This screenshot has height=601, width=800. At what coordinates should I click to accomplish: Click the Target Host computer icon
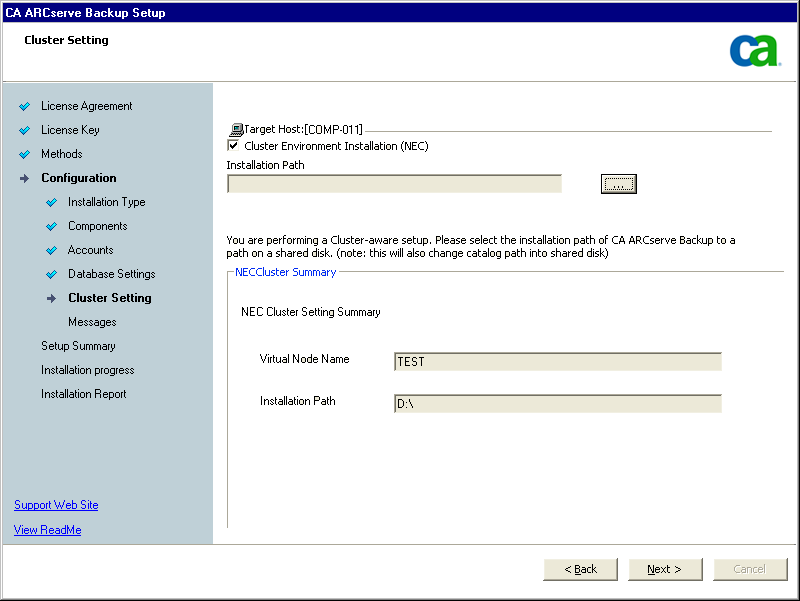click(x=236, y=130)
